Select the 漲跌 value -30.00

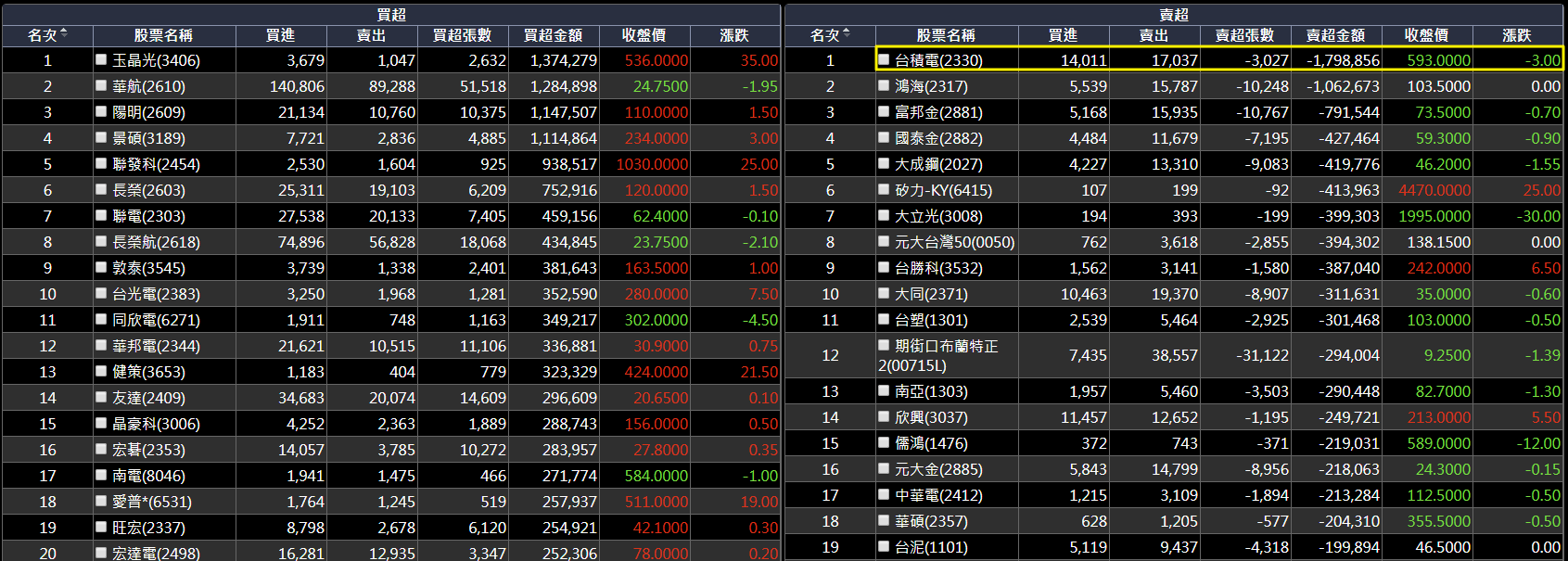[1538, 216]
